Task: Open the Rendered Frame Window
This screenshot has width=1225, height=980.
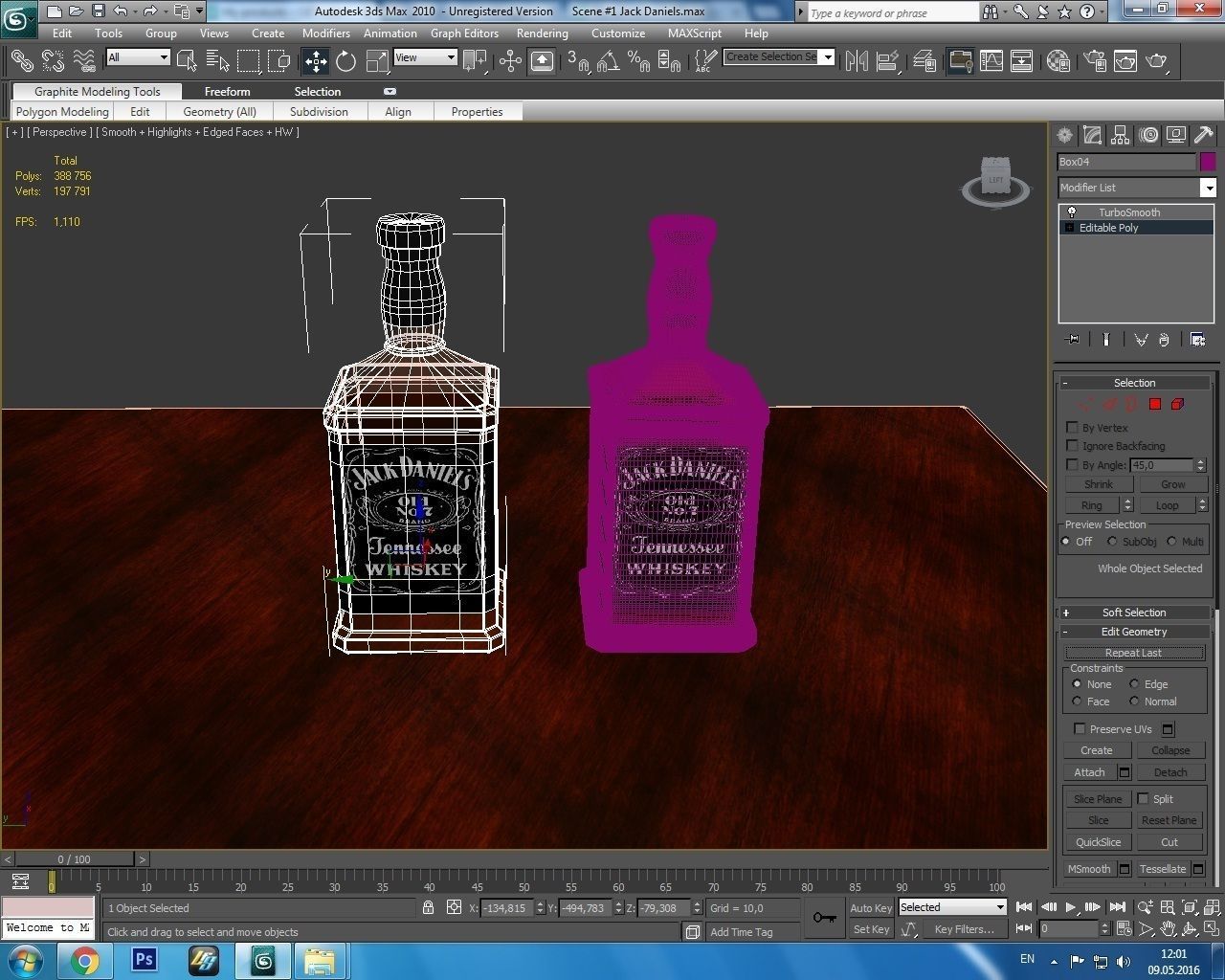Action: pyautogui.click(x=1125, y=61)
